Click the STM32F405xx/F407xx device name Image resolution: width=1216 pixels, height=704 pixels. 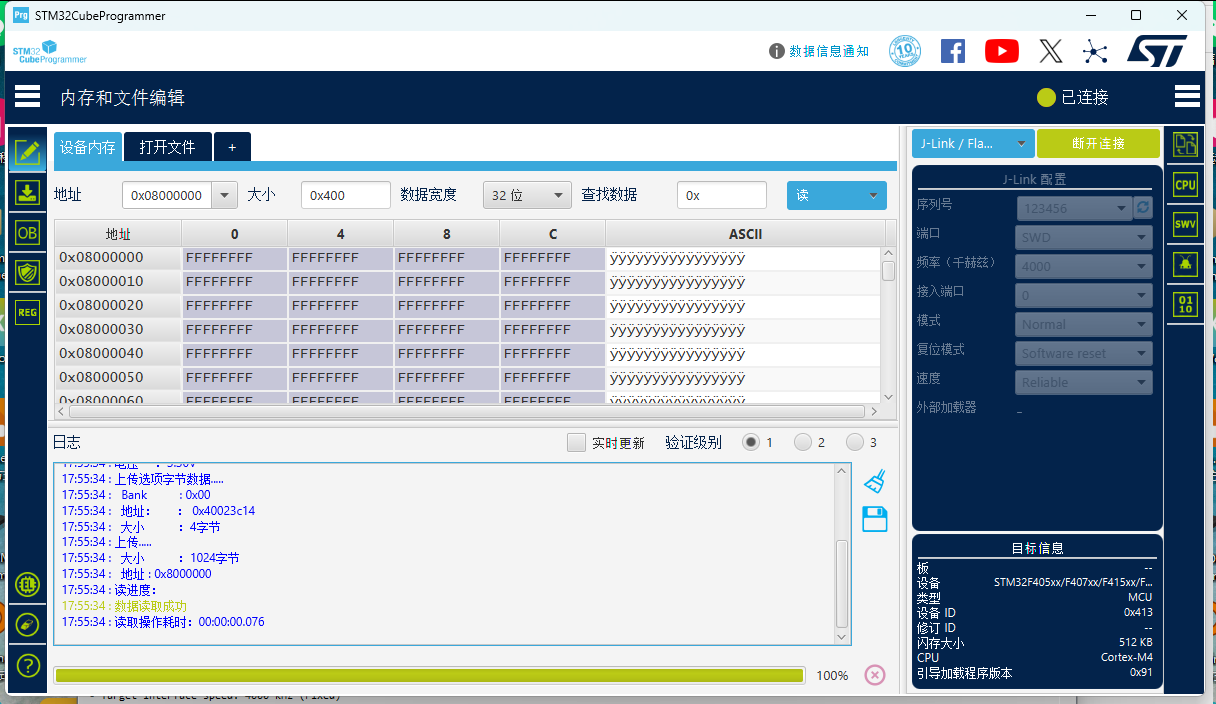[x=1073, y=582]
